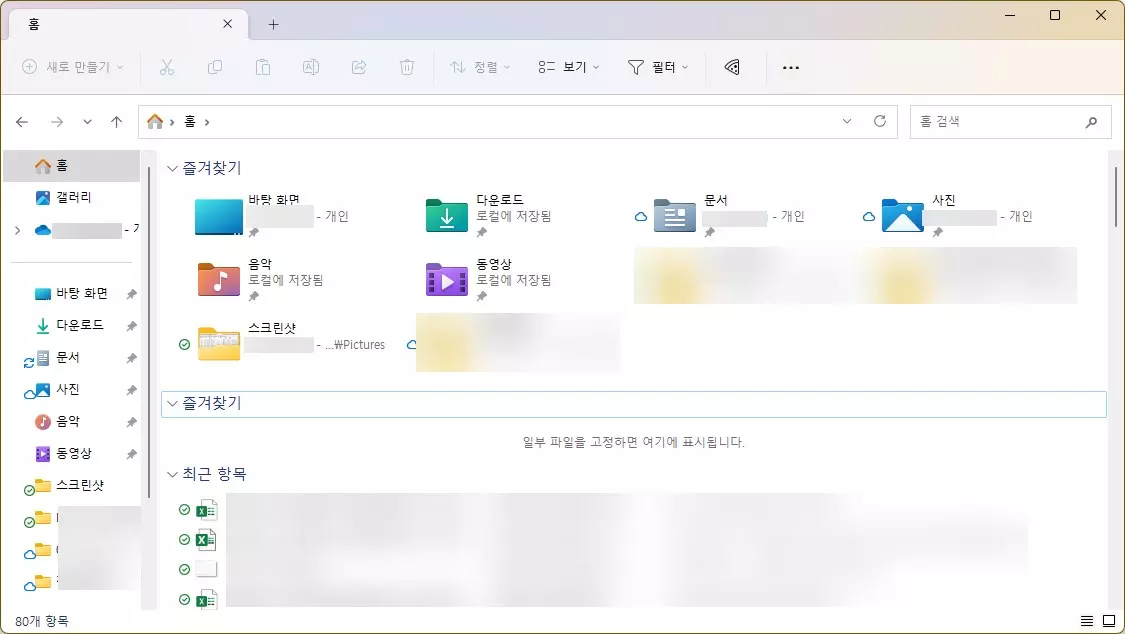This screenshot has width=1125, height=634.
Task: Expand the OneDrive cloud node
Action: point(17,230)
